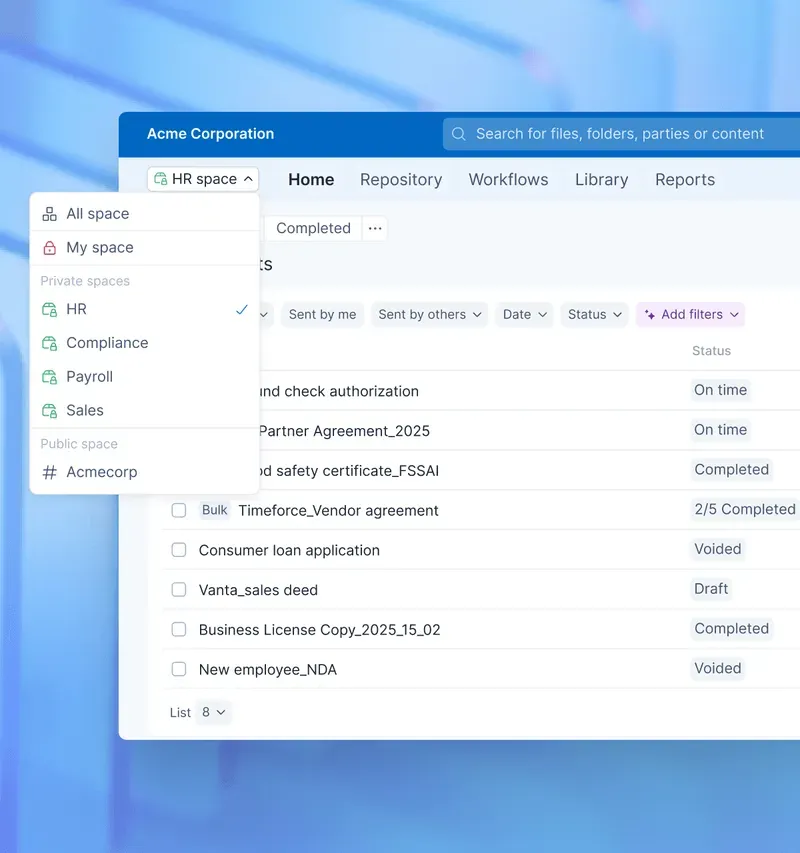
Task: Click the search magnifier icon
Action: click(x=459, y=133)
